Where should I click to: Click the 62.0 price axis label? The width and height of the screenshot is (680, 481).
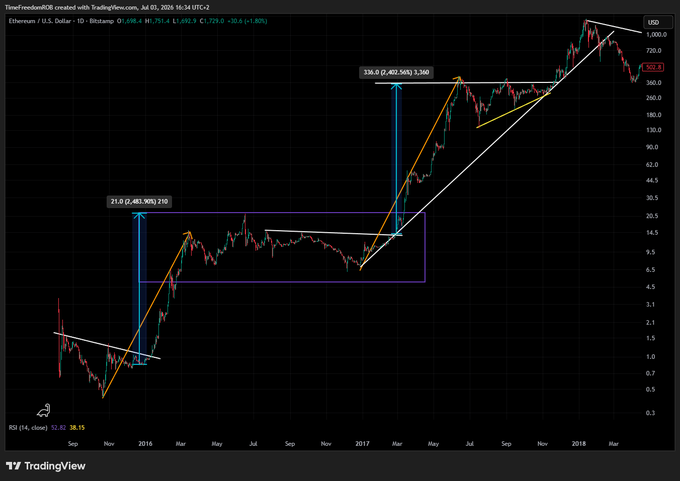coord(652,165)
